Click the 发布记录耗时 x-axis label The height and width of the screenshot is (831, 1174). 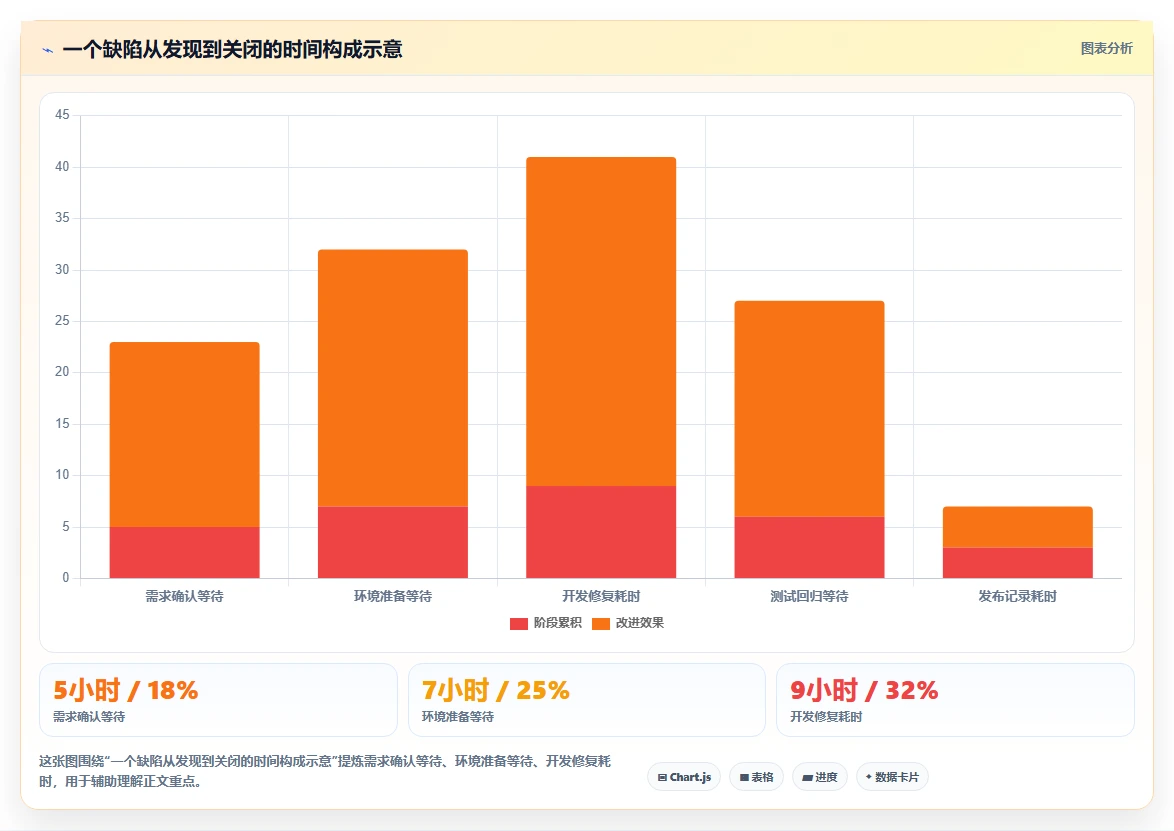(x=1018, y=597)
